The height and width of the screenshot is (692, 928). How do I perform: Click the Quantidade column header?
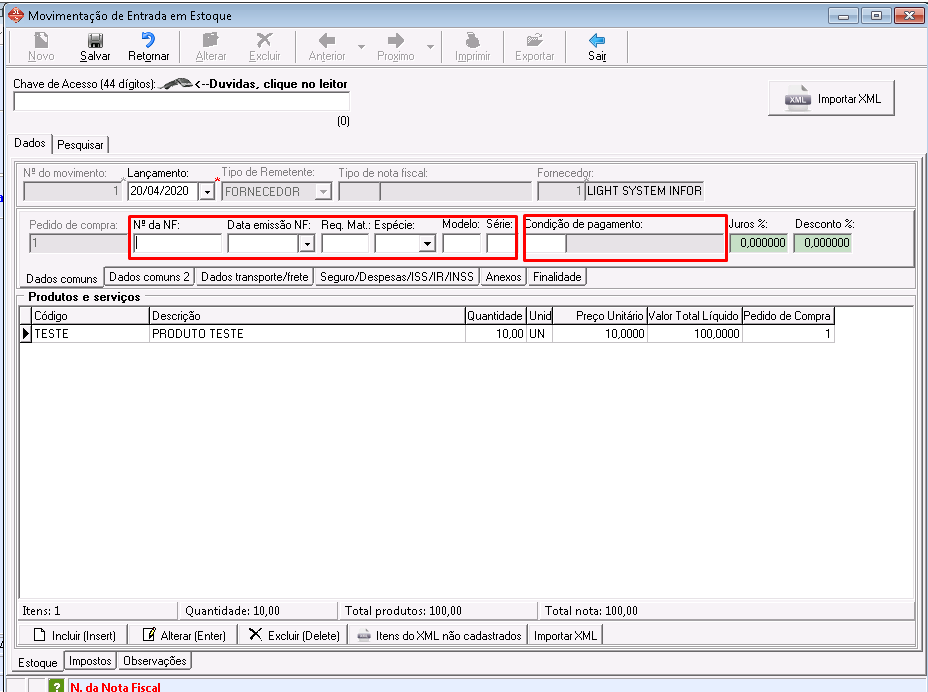coord(495,316)
